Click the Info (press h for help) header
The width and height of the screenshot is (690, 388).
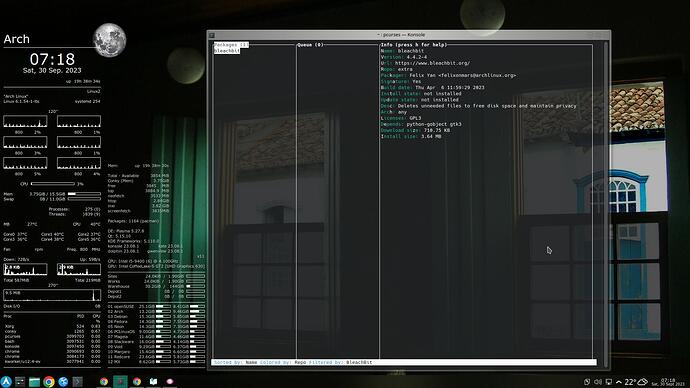pos(414,45)
